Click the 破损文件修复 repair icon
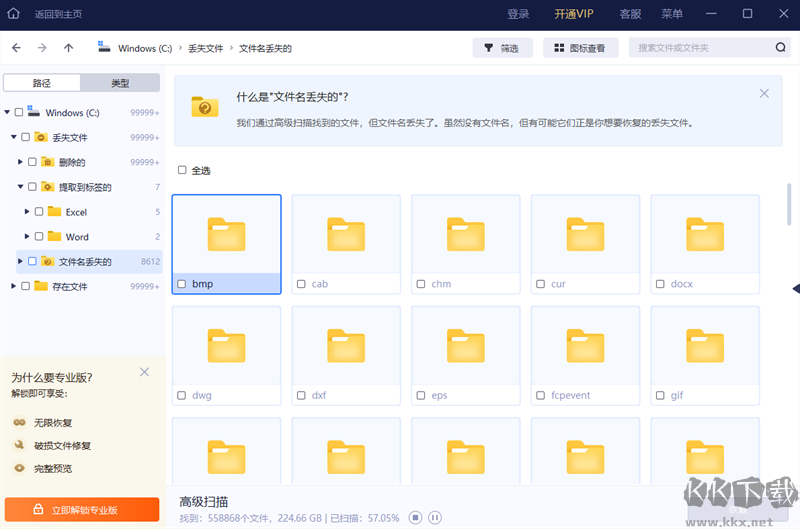 click(x=19, y=445)
